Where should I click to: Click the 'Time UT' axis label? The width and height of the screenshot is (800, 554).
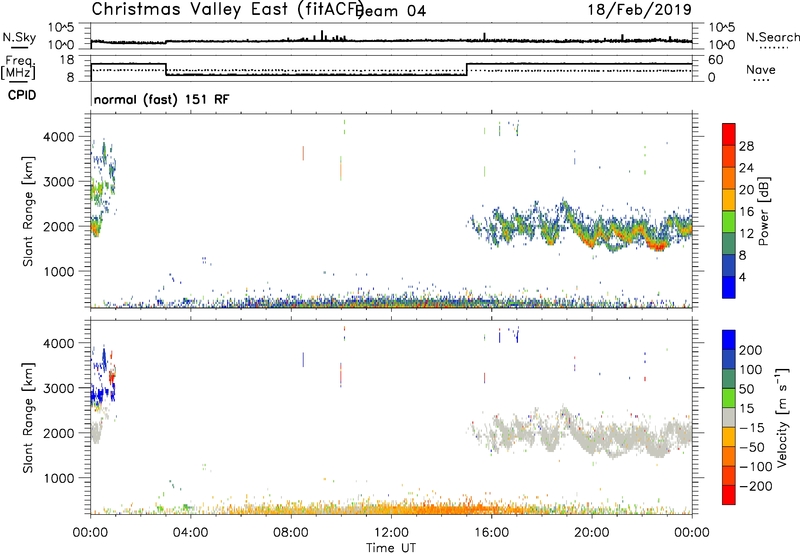pos(391,547)
